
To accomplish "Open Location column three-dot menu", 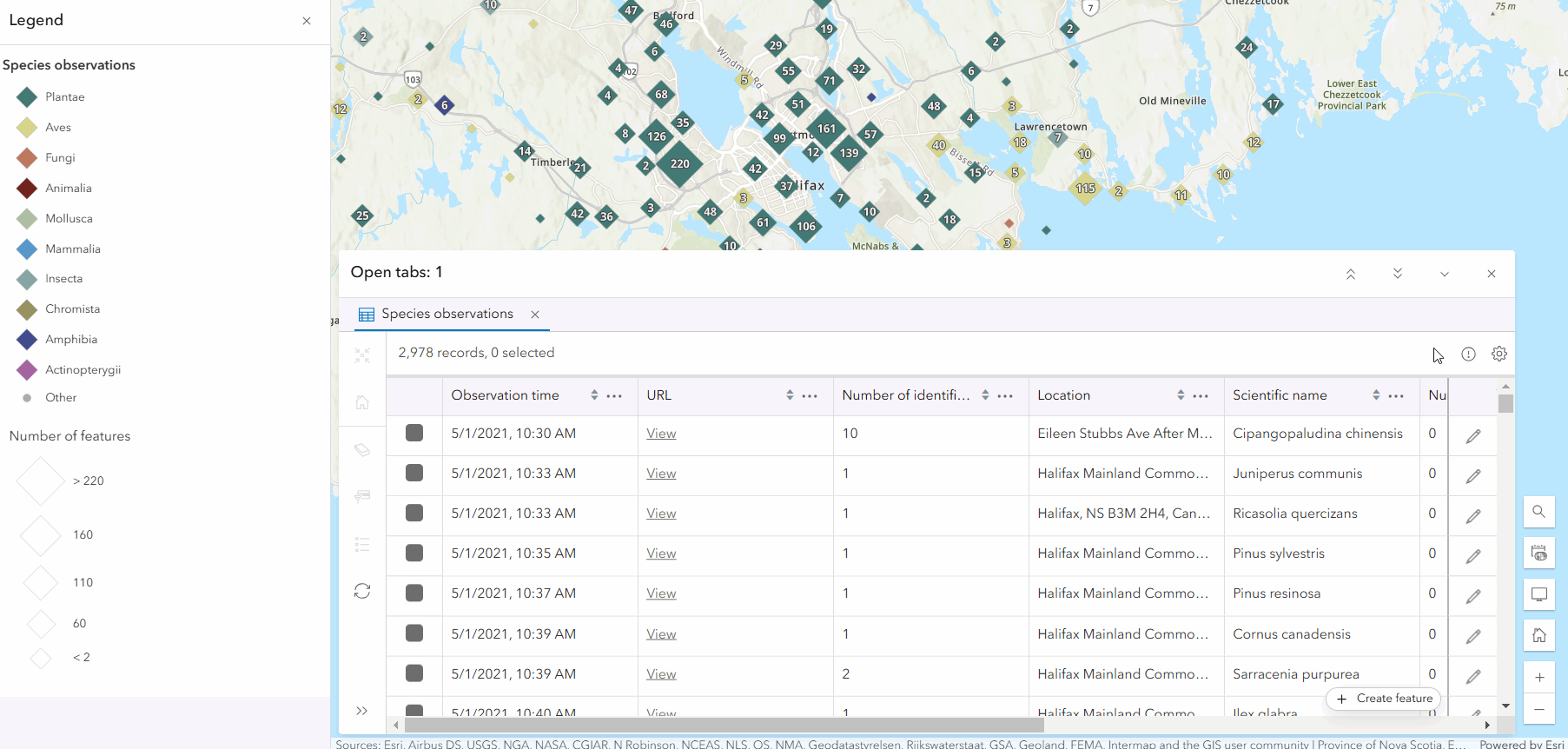I will click(x=1201, y=395).
